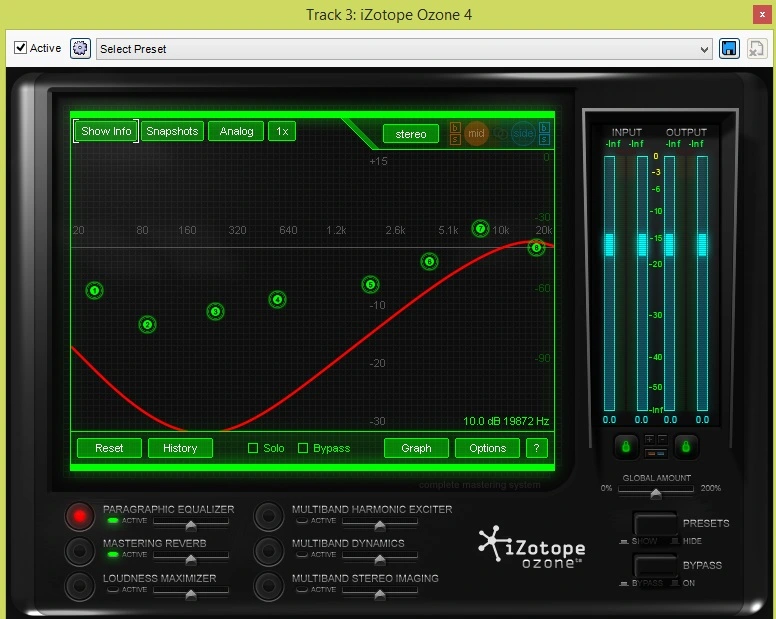Toggle Multiband Stereo Imaging ACTIVE indicator
This screenshot has width=776, height=619.
302,589
